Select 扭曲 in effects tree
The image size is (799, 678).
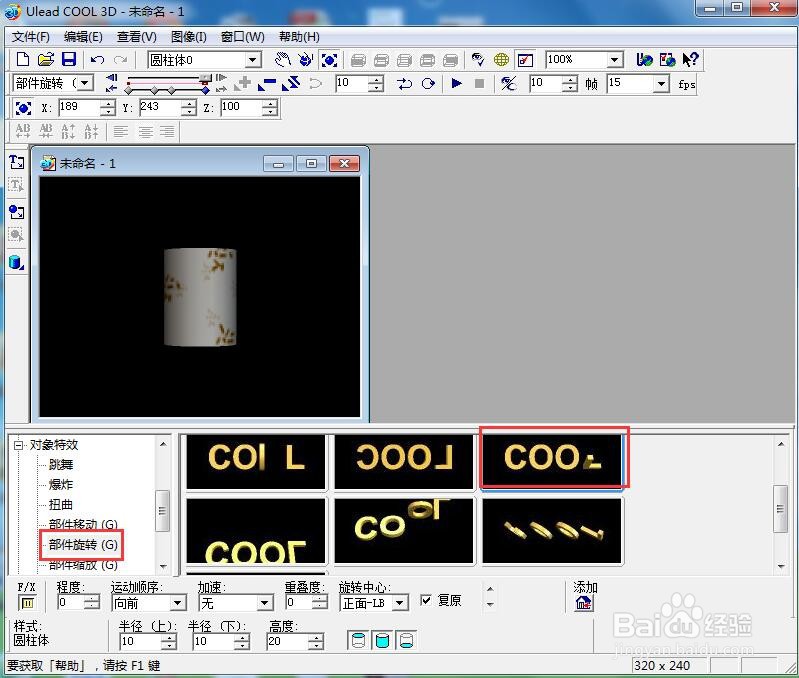[x=61, y=504]
